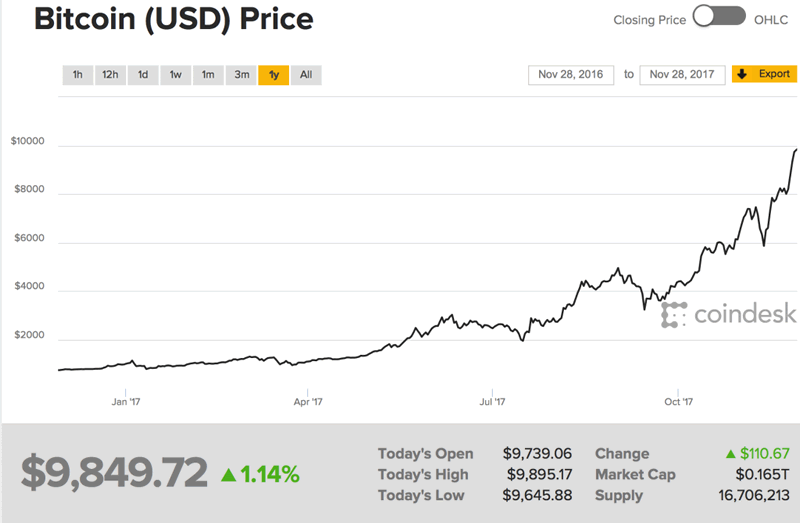Toggle the Closing Price / OHLC switch

click(x=719, y=17)
